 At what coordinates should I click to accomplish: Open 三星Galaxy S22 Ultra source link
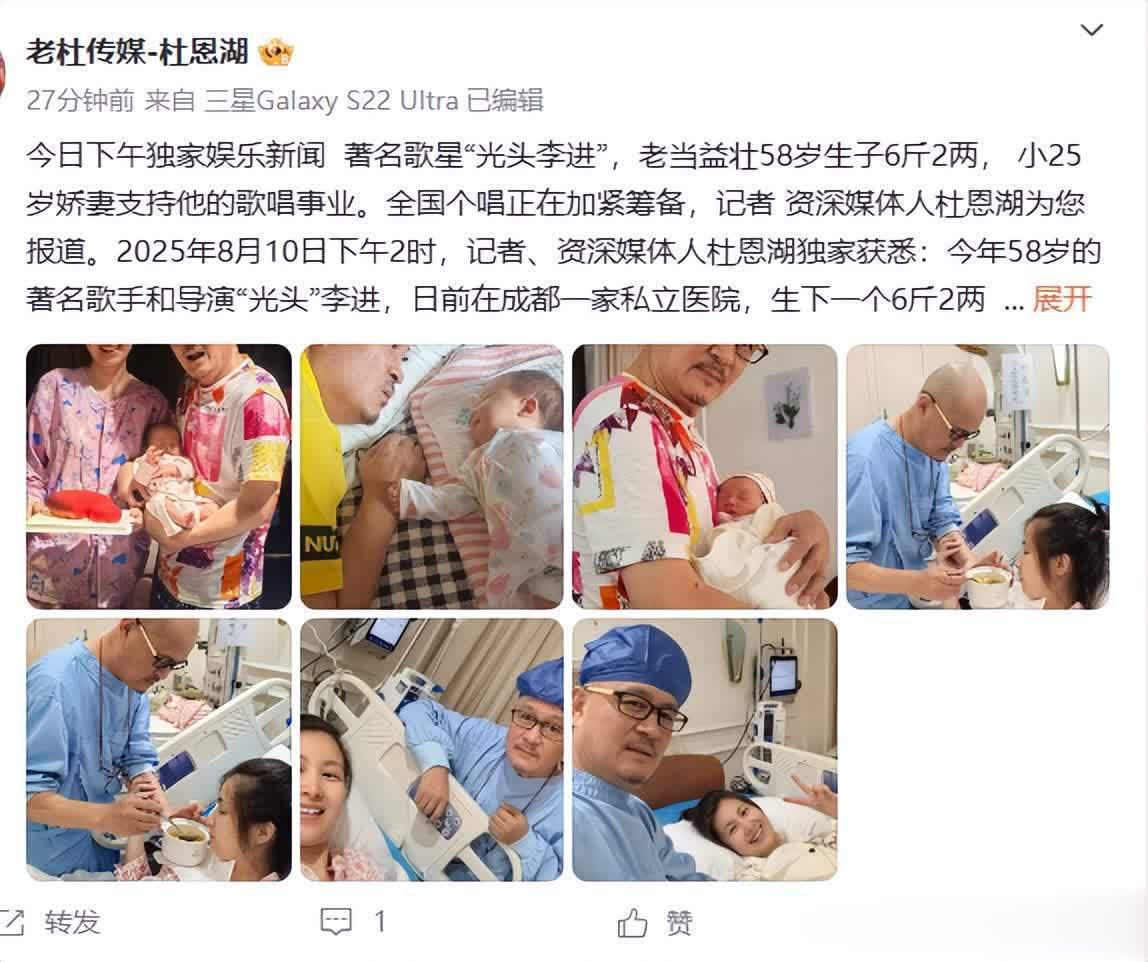331,100
